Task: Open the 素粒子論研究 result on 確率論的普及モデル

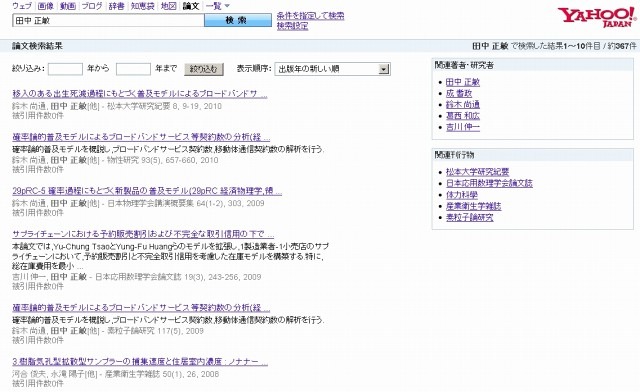Action: click(x=141, y=308)
